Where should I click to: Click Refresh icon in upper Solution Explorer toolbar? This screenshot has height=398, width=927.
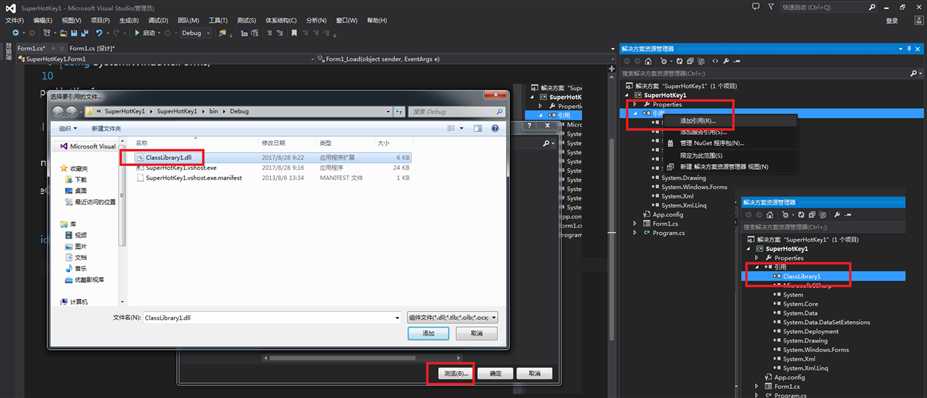pyautogui.click(x=680, y=61)
